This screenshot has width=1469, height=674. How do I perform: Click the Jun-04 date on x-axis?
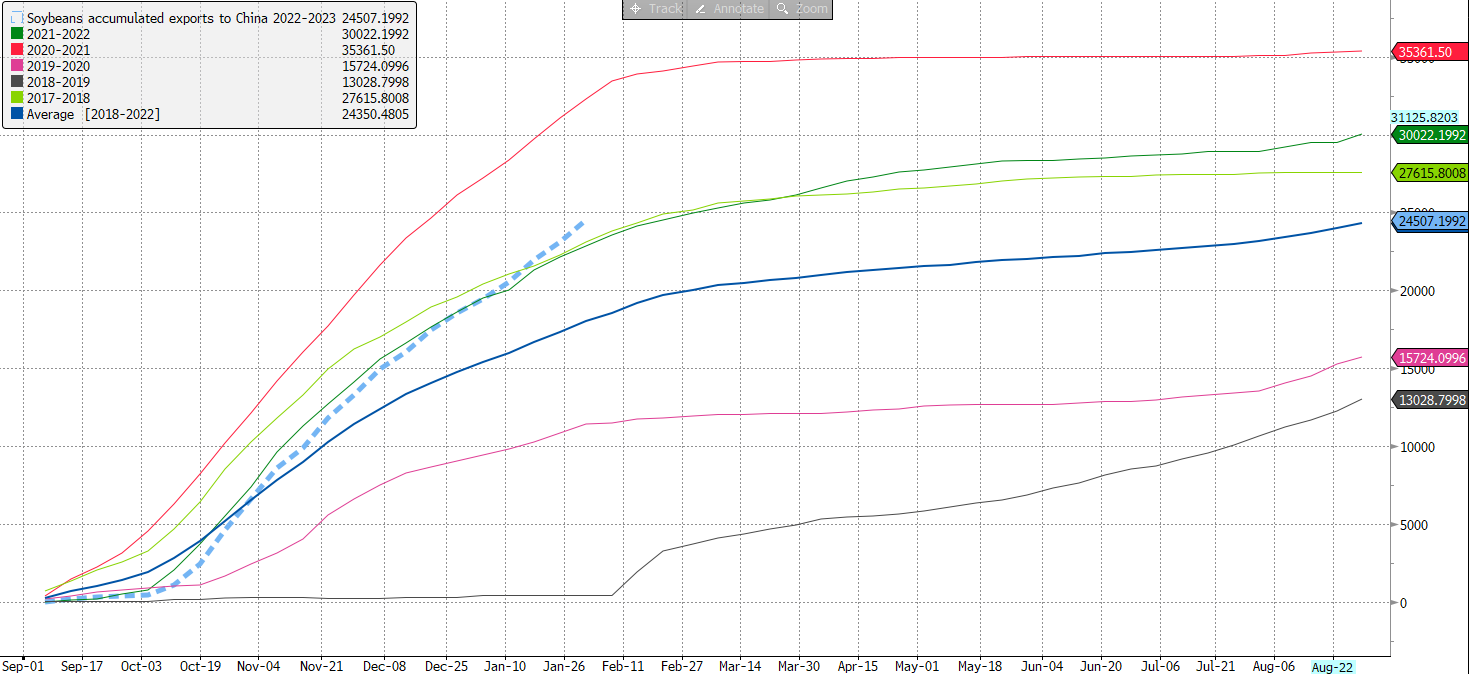(x=1041, y=666)
